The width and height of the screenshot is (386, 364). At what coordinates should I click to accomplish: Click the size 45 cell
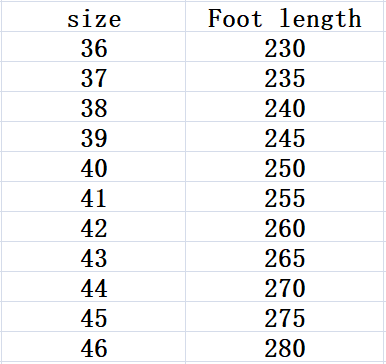[94, 317]
